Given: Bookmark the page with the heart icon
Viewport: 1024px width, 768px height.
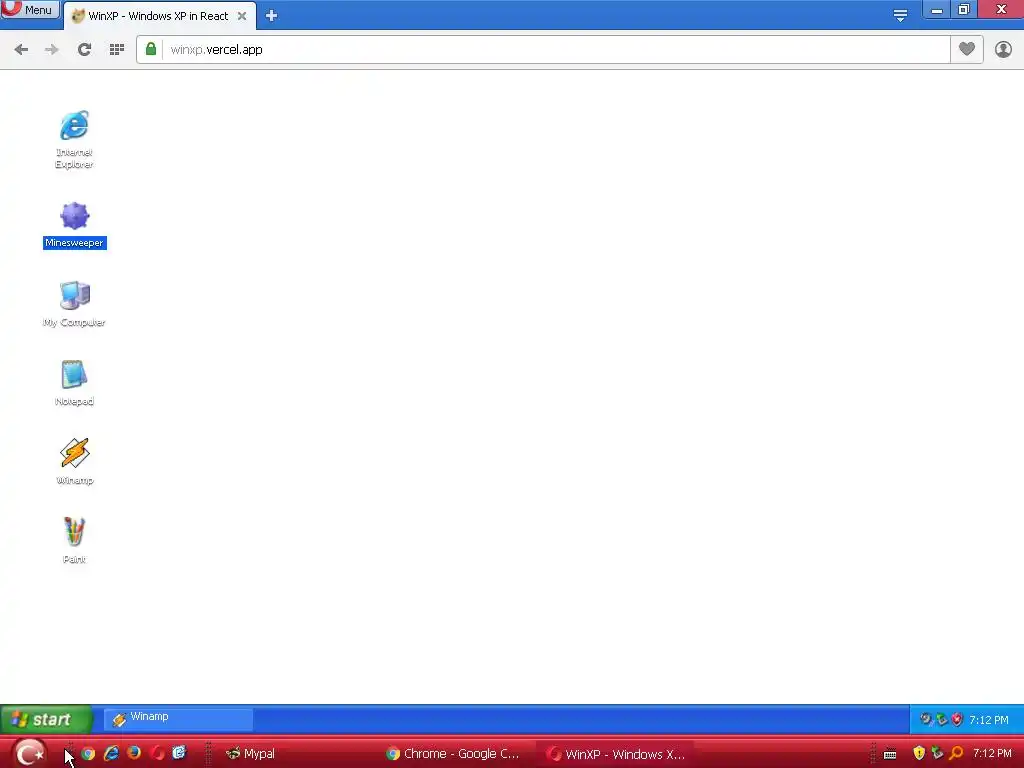Looking at the screenshot, I should tap(967, 50).
